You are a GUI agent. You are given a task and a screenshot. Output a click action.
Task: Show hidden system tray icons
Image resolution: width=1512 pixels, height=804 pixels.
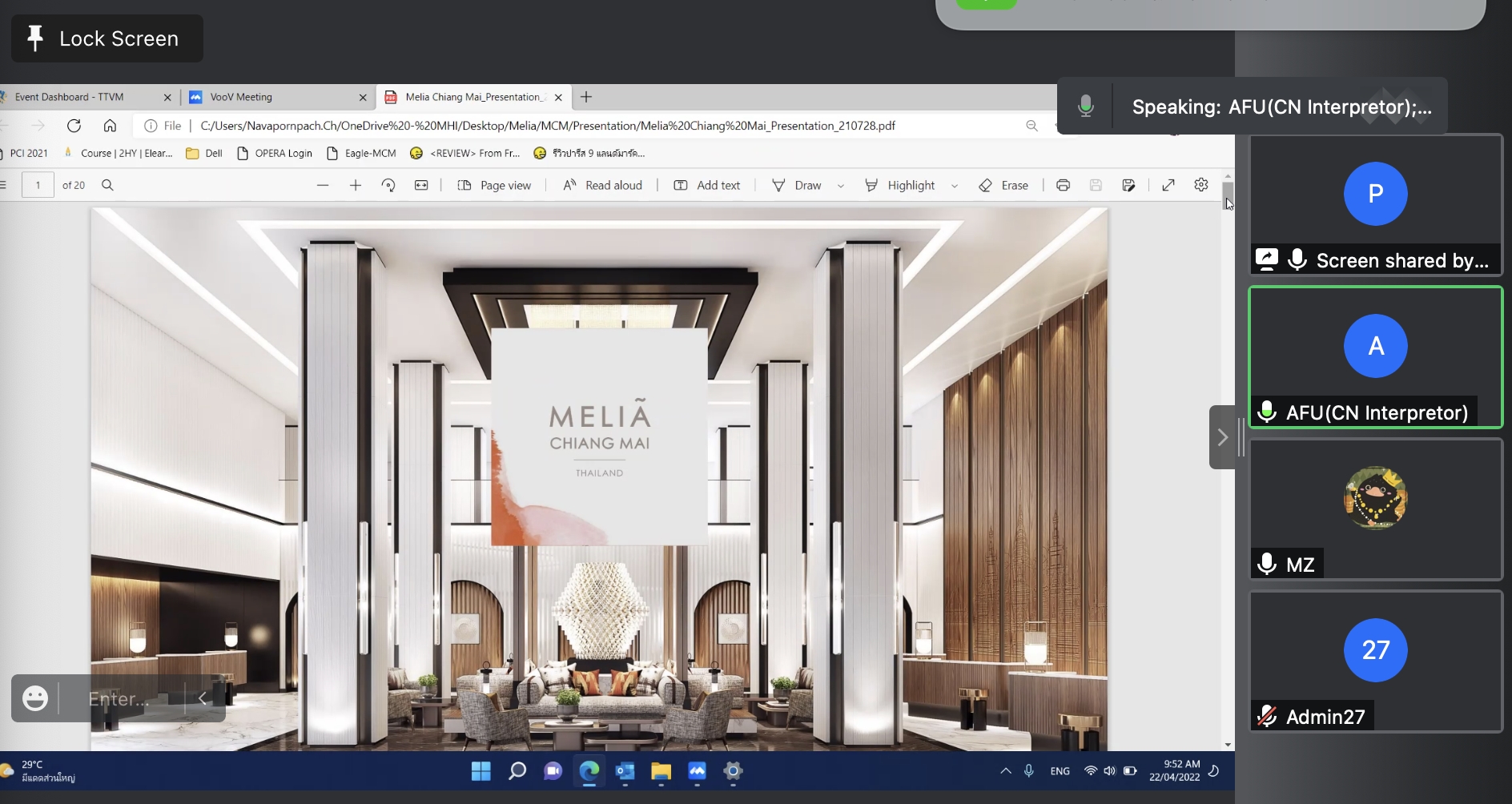tap(1006, 771)
